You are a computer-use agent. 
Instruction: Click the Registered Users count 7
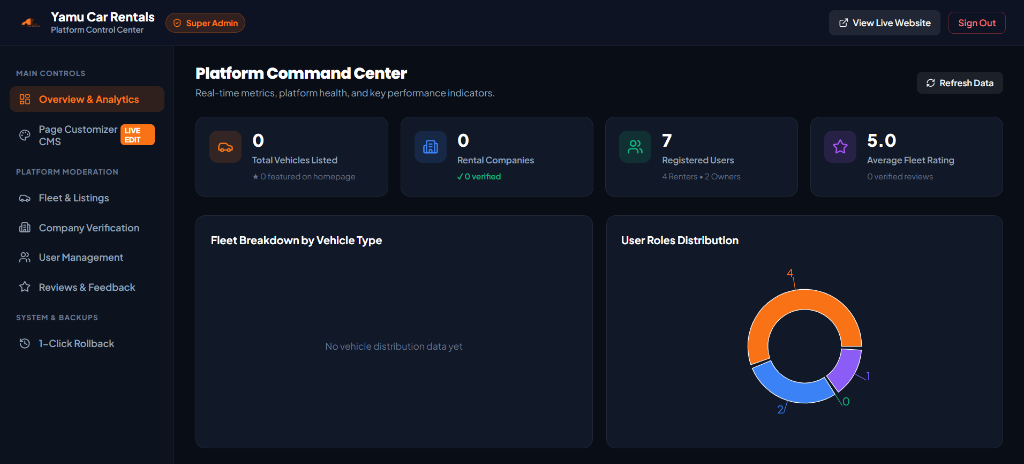click(x=667, y=141)
